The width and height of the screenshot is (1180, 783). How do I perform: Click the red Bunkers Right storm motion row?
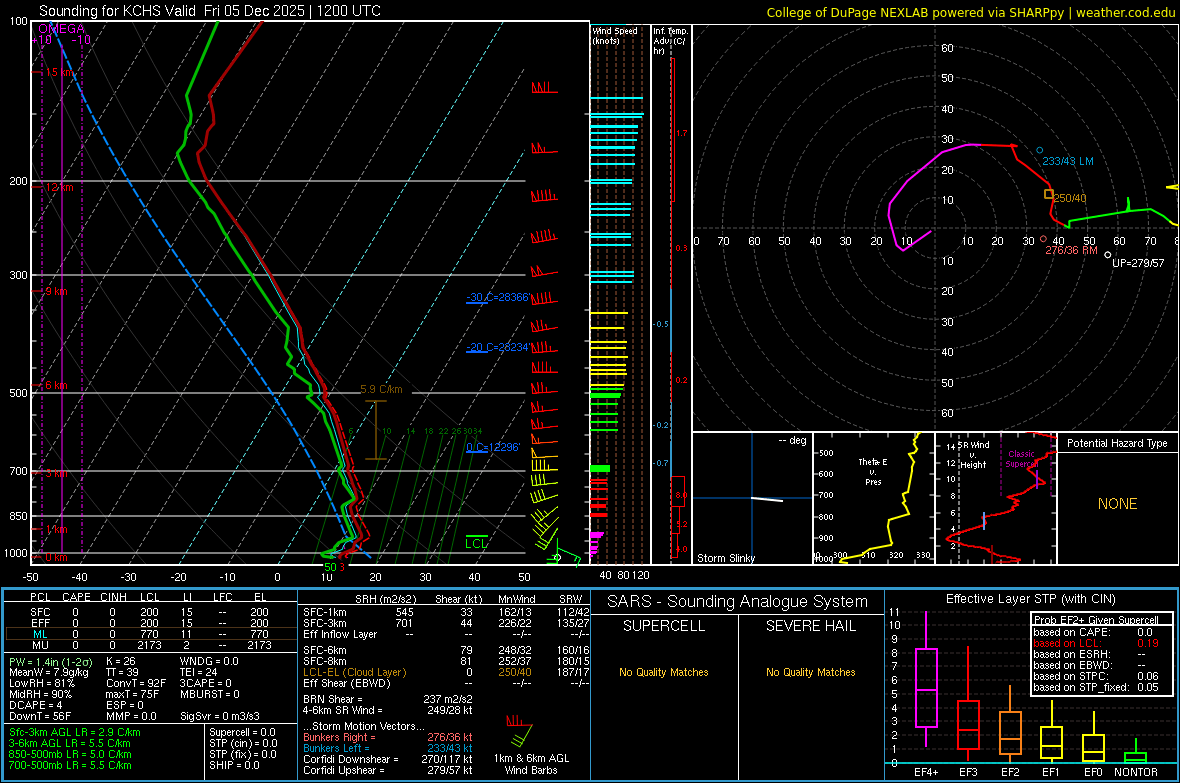point(388,737)
